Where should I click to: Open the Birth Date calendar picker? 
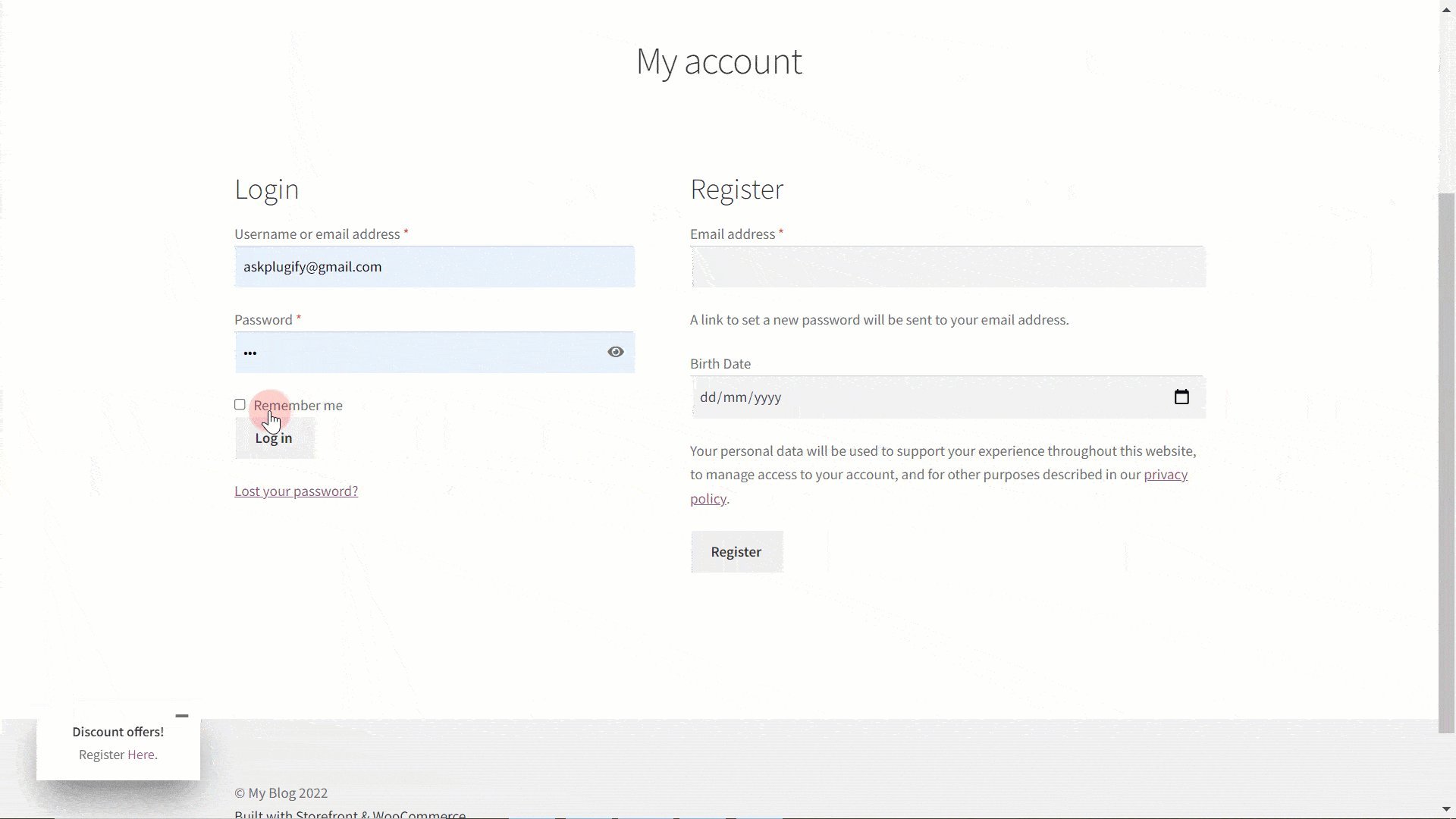click(1181, 397)
